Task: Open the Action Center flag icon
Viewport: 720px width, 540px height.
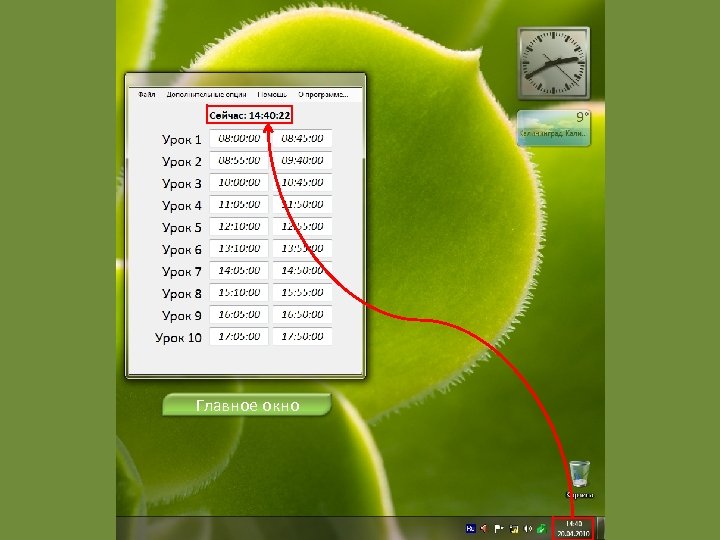Action: (x=499, y=529)
